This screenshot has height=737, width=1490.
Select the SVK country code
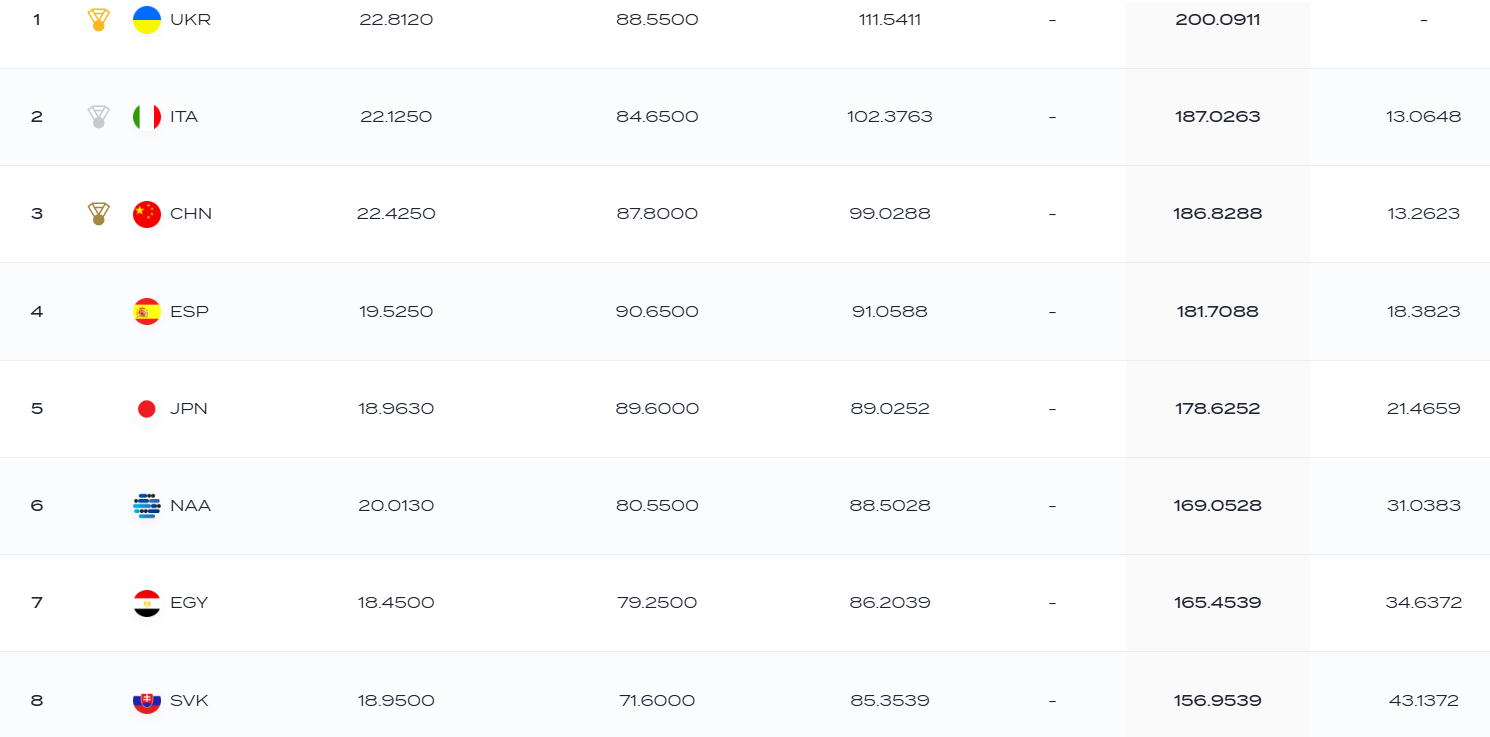[x=189, y=700]
